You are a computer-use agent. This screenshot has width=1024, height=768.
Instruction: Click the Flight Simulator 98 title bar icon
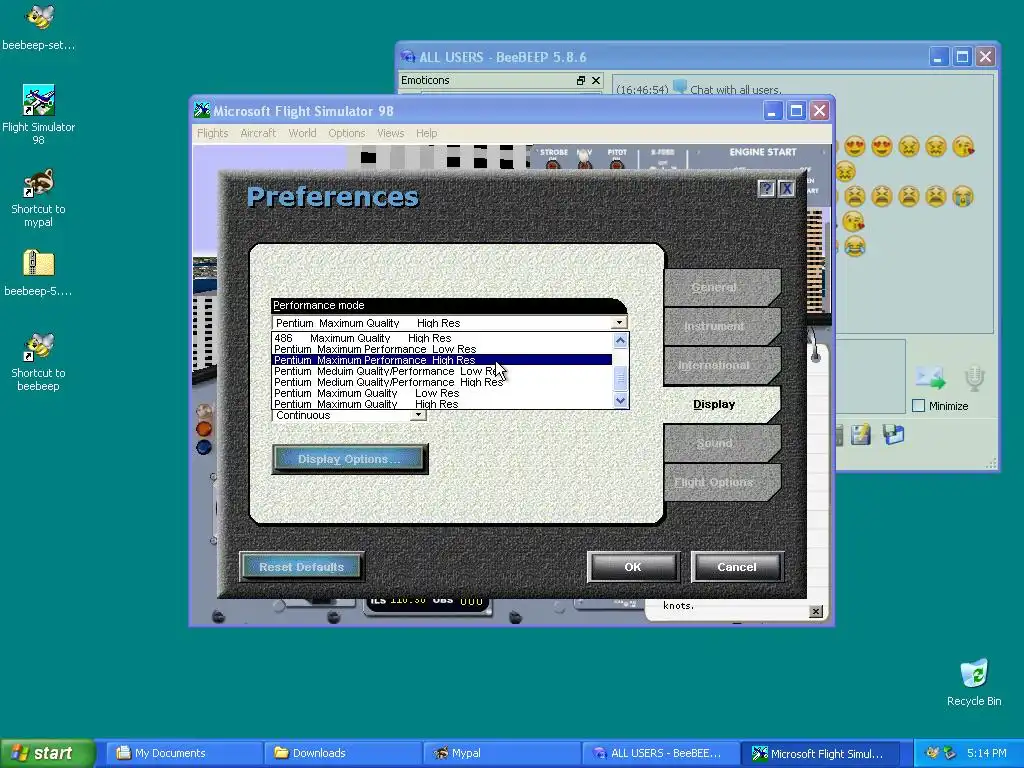(x=202, y=110)
